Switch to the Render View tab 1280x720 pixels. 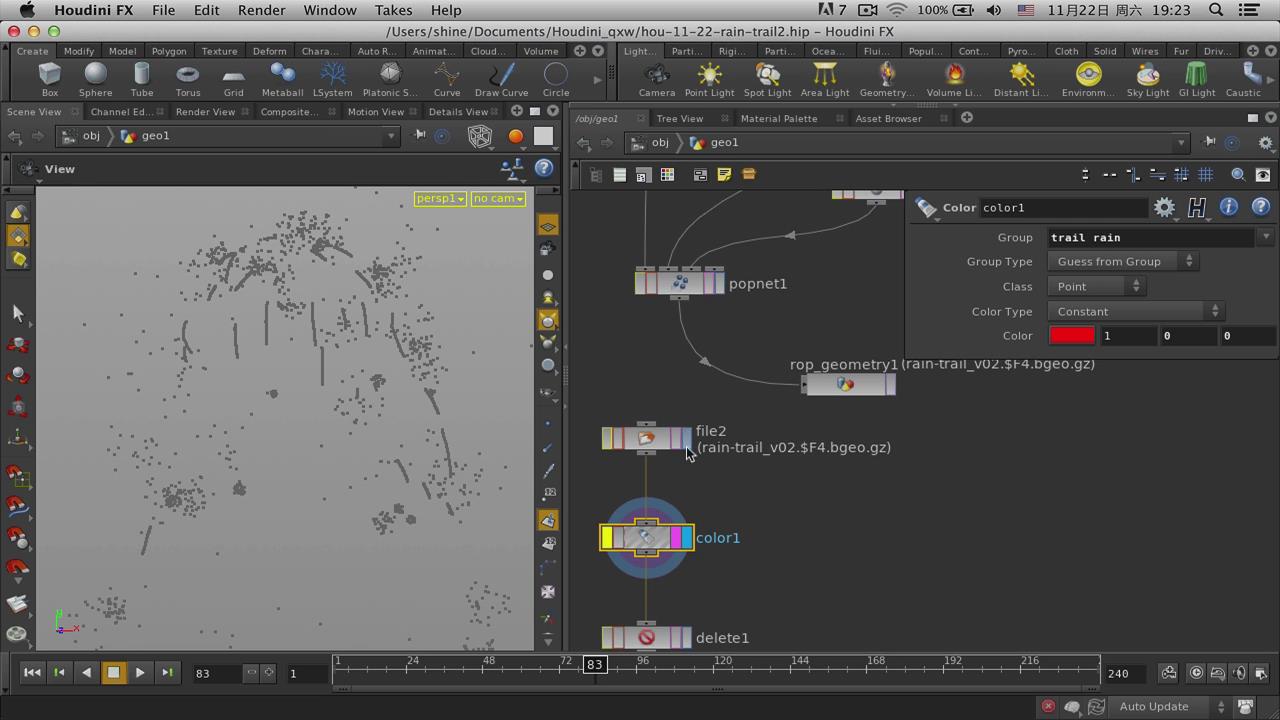(205, 112)
